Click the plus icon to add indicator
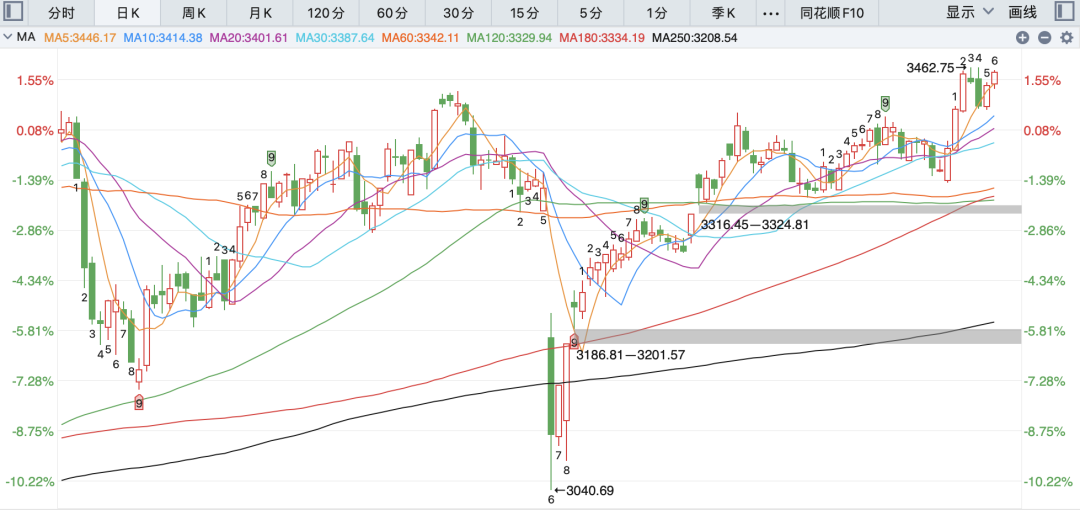Screen dimensions: 1080x510 (1022, 37)
